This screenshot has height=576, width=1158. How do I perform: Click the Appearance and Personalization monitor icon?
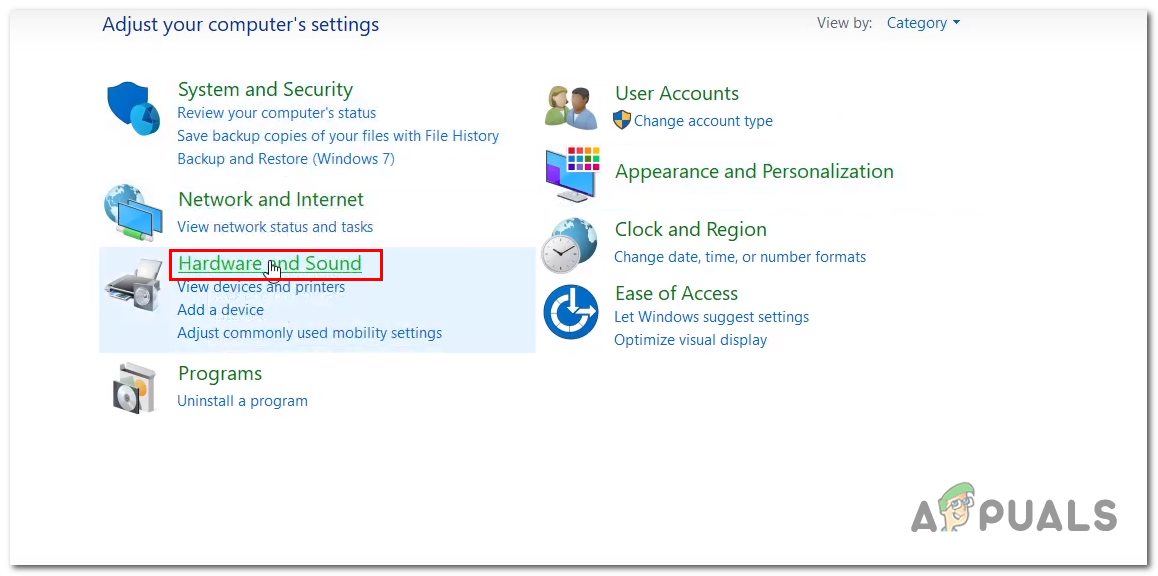pyautogui.click(x=572, y=174)
